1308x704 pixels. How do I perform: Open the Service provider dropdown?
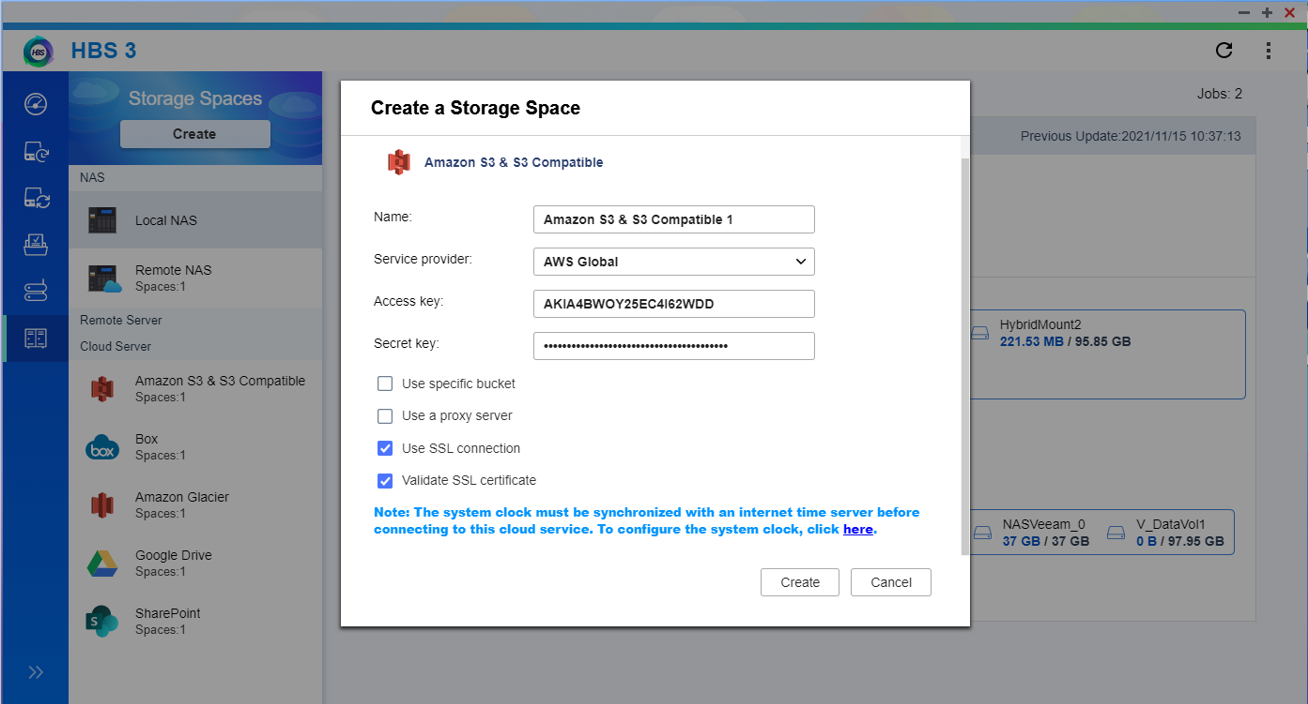click(674, 262)
